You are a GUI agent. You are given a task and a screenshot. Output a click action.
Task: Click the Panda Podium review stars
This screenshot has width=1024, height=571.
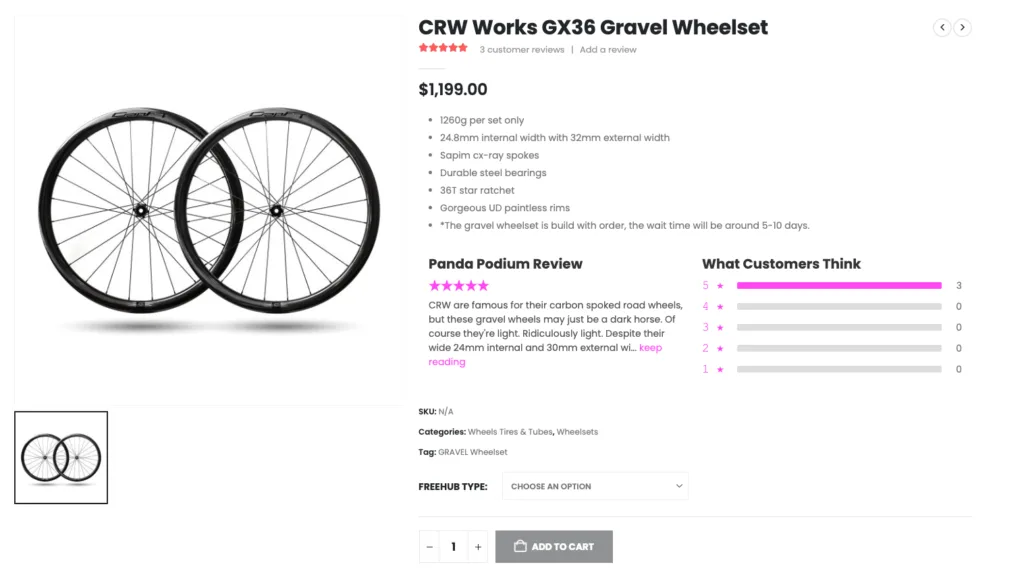(x=459, y=286)
